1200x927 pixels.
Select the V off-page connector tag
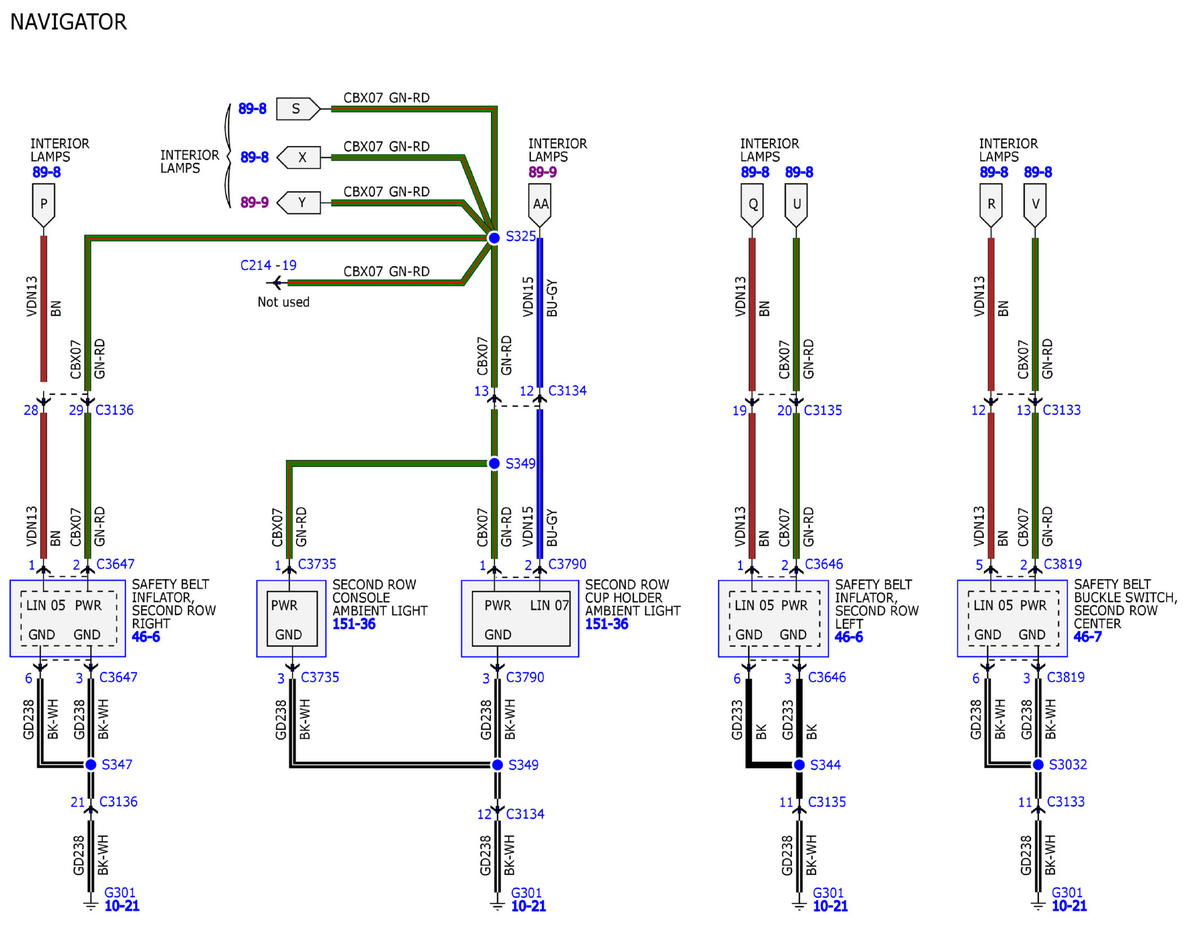click(x=1034, y=207)
